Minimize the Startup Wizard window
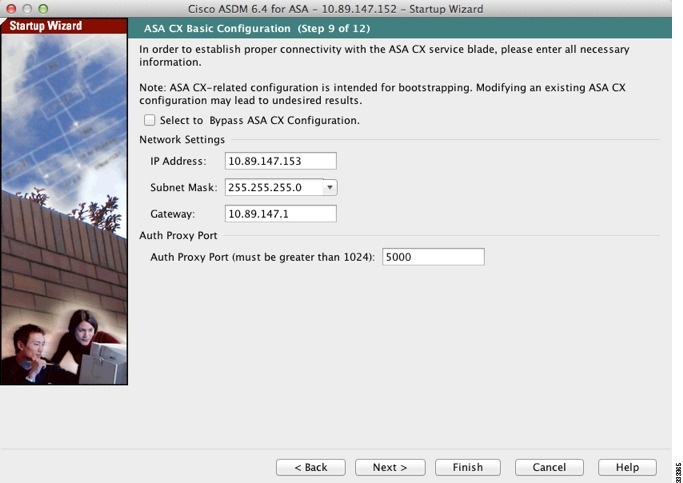 coord(27,9)
